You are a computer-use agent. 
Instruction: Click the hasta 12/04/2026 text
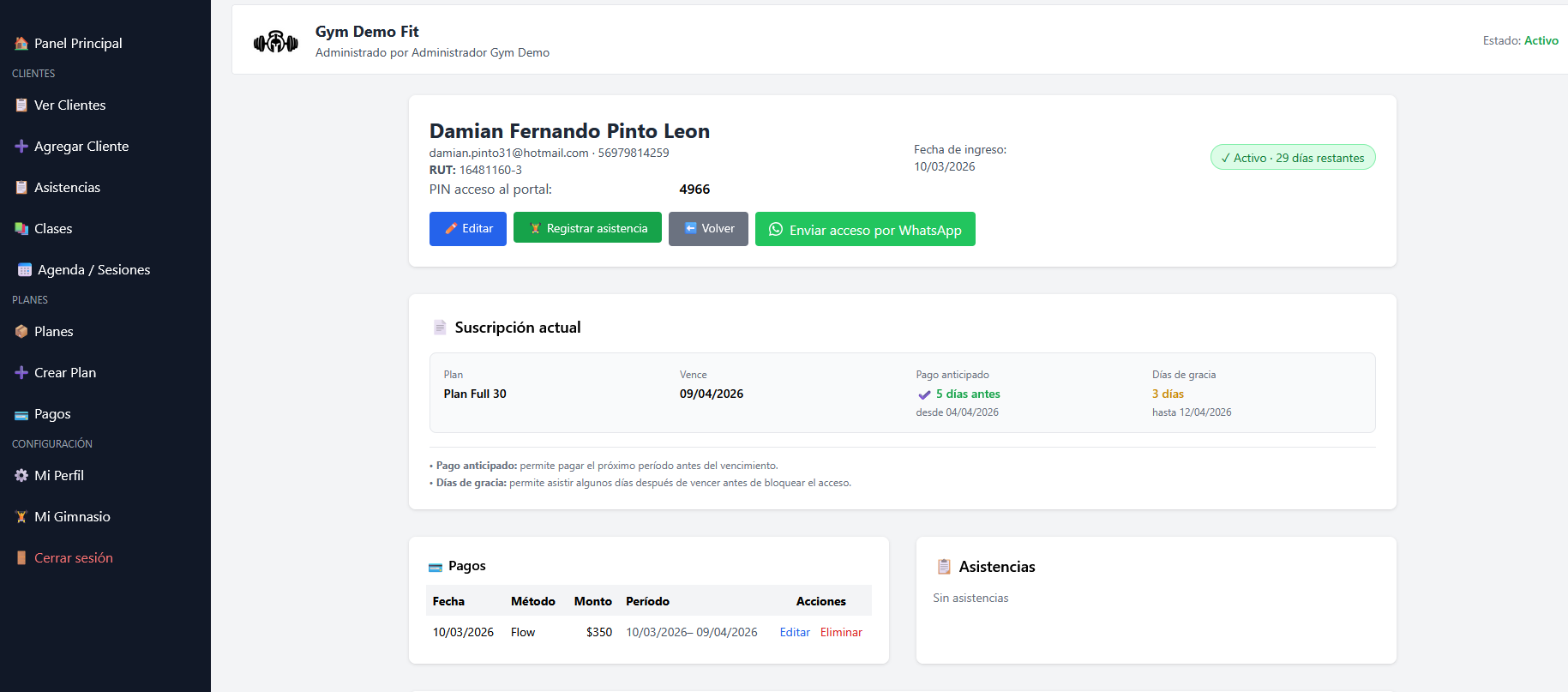click(x=1192, y=412)
